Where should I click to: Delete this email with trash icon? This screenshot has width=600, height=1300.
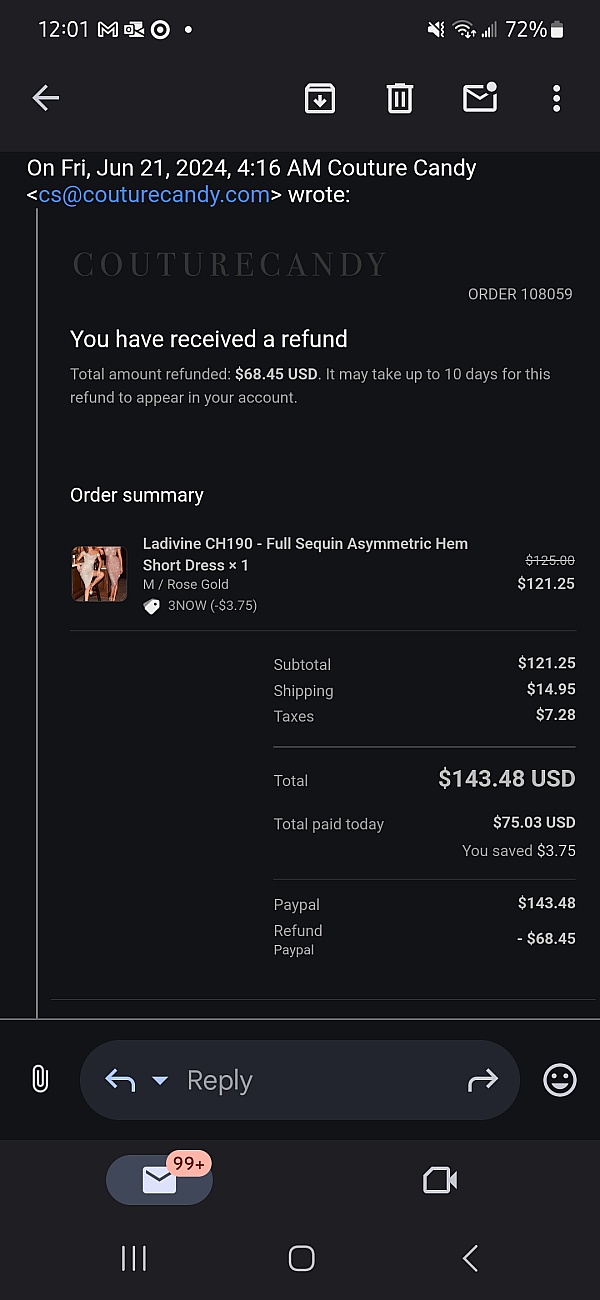pos(400,97)
